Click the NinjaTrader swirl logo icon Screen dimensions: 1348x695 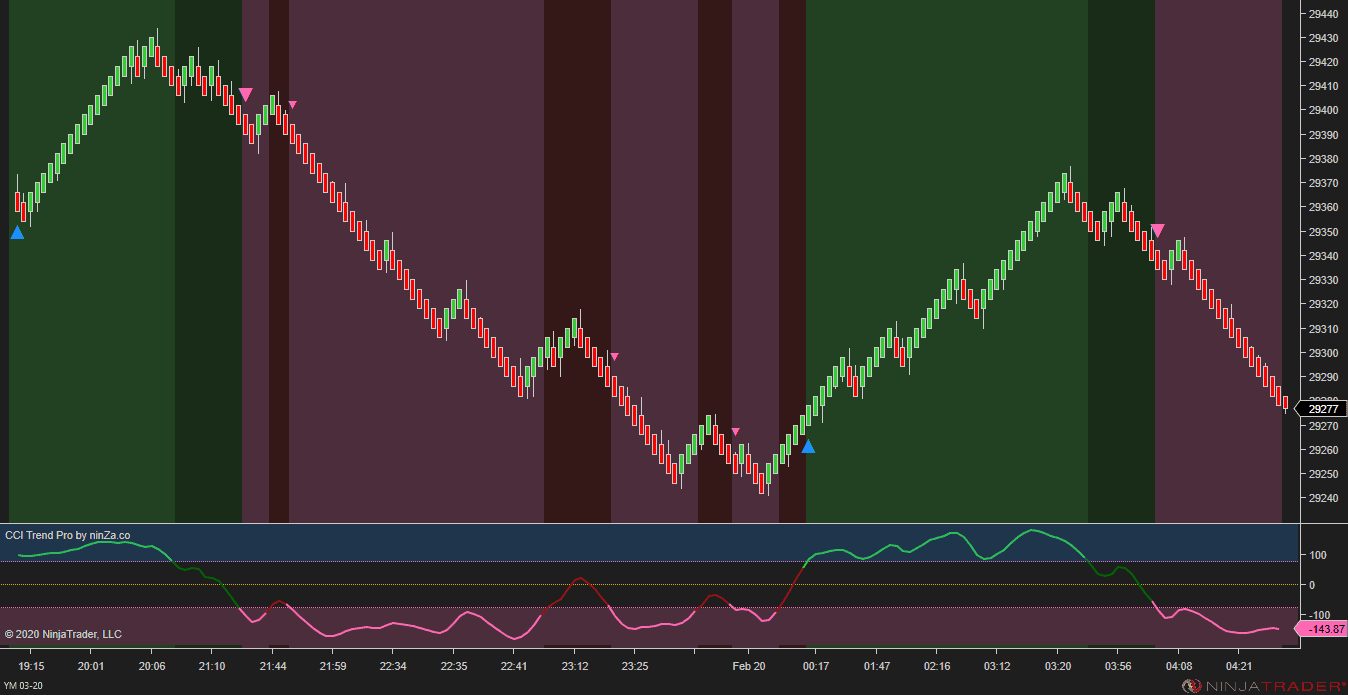point(1191,686)
